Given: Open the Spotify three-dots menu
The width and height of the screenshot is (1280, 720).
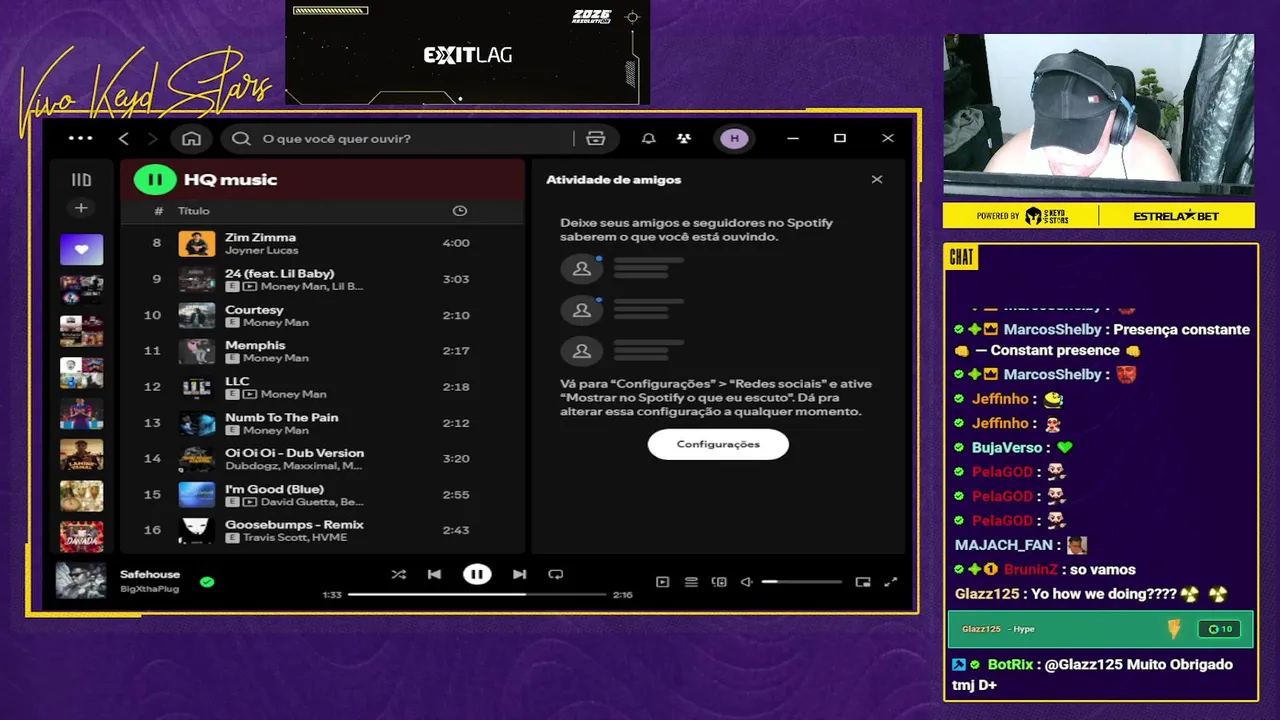Looking at the screenshot, I should tap(81, 138).
